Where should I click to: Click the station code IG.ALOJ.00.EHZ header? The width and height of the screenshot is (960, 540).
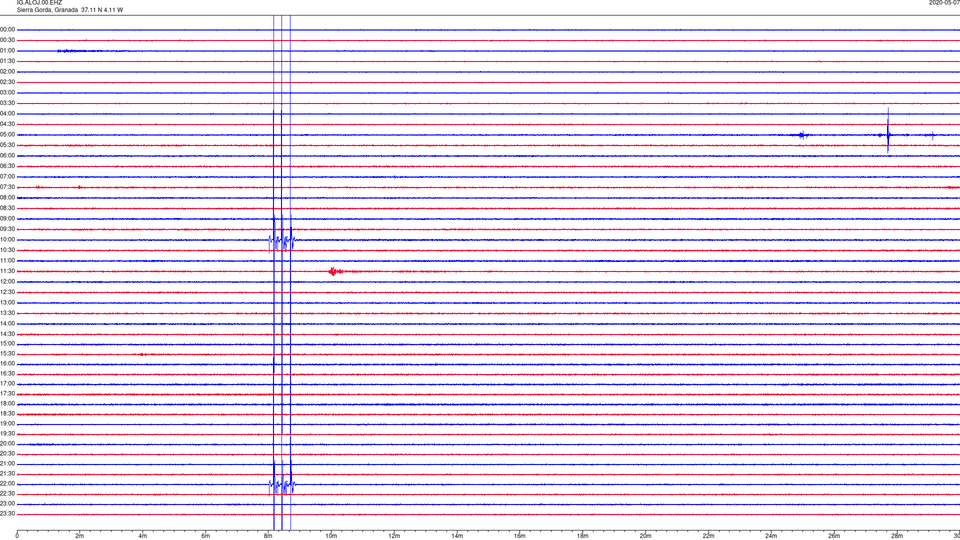39,3
